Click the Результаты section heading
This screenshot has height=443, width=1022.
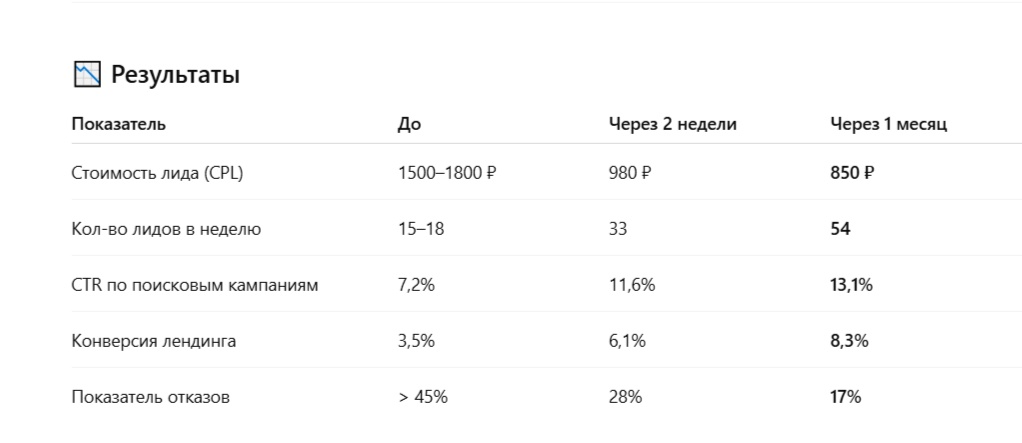tap(175, 75)
